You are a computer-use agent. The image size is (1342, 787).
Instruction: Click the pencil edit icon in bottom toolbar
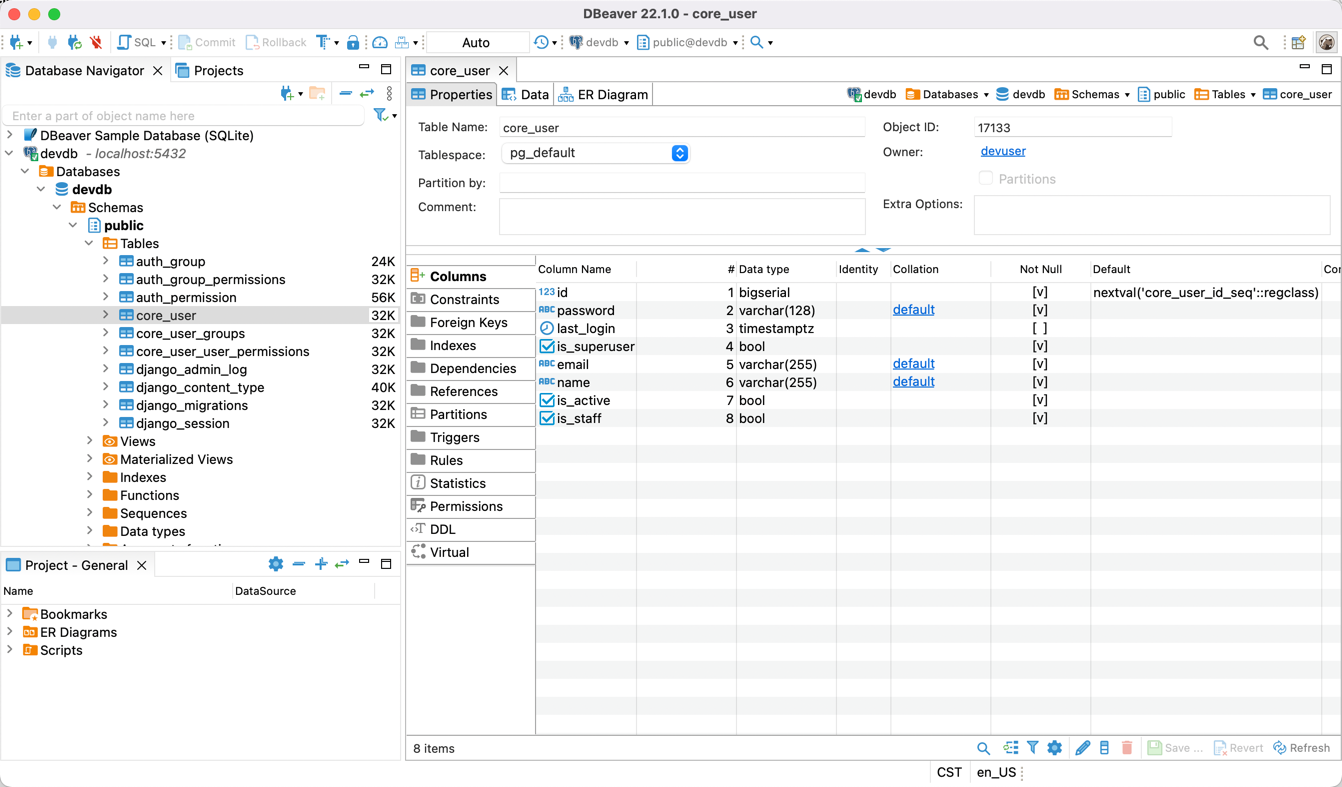pos(1082,748)
